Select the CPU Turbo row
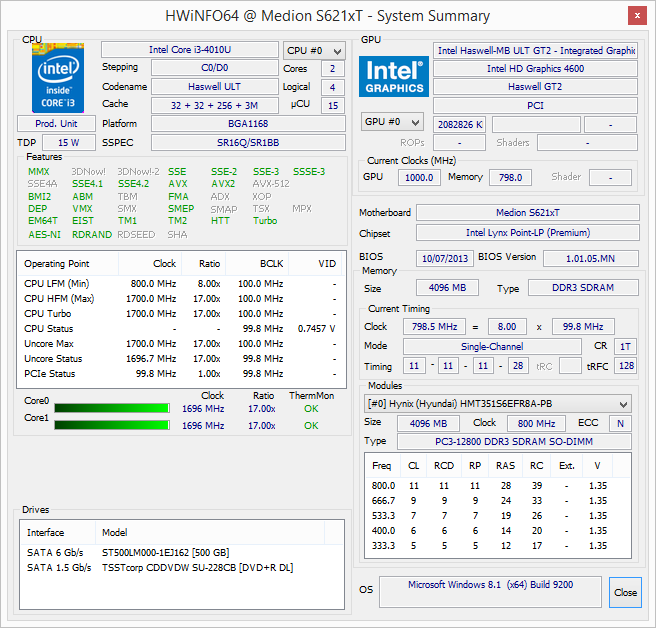 click(181, 314)
